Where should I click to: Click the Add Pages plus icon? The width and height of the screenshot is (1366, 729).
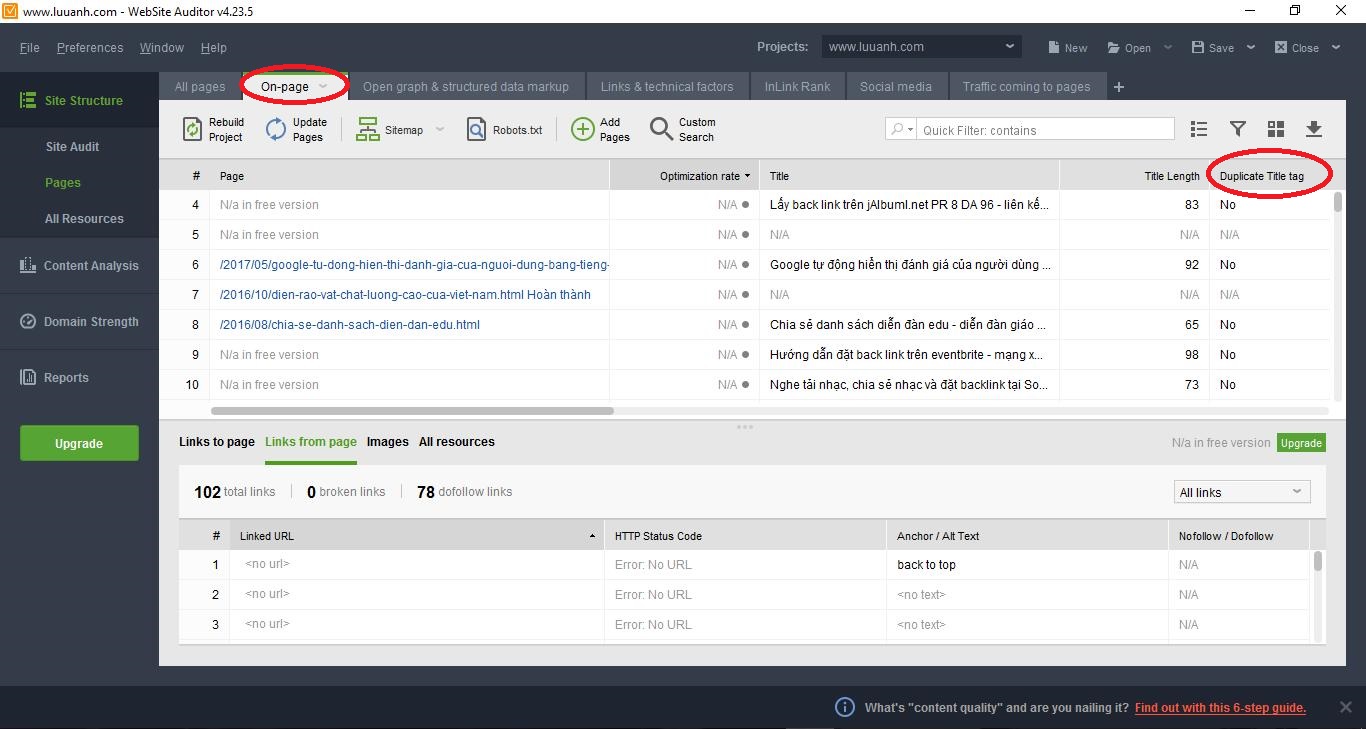[x=582, y=130]
